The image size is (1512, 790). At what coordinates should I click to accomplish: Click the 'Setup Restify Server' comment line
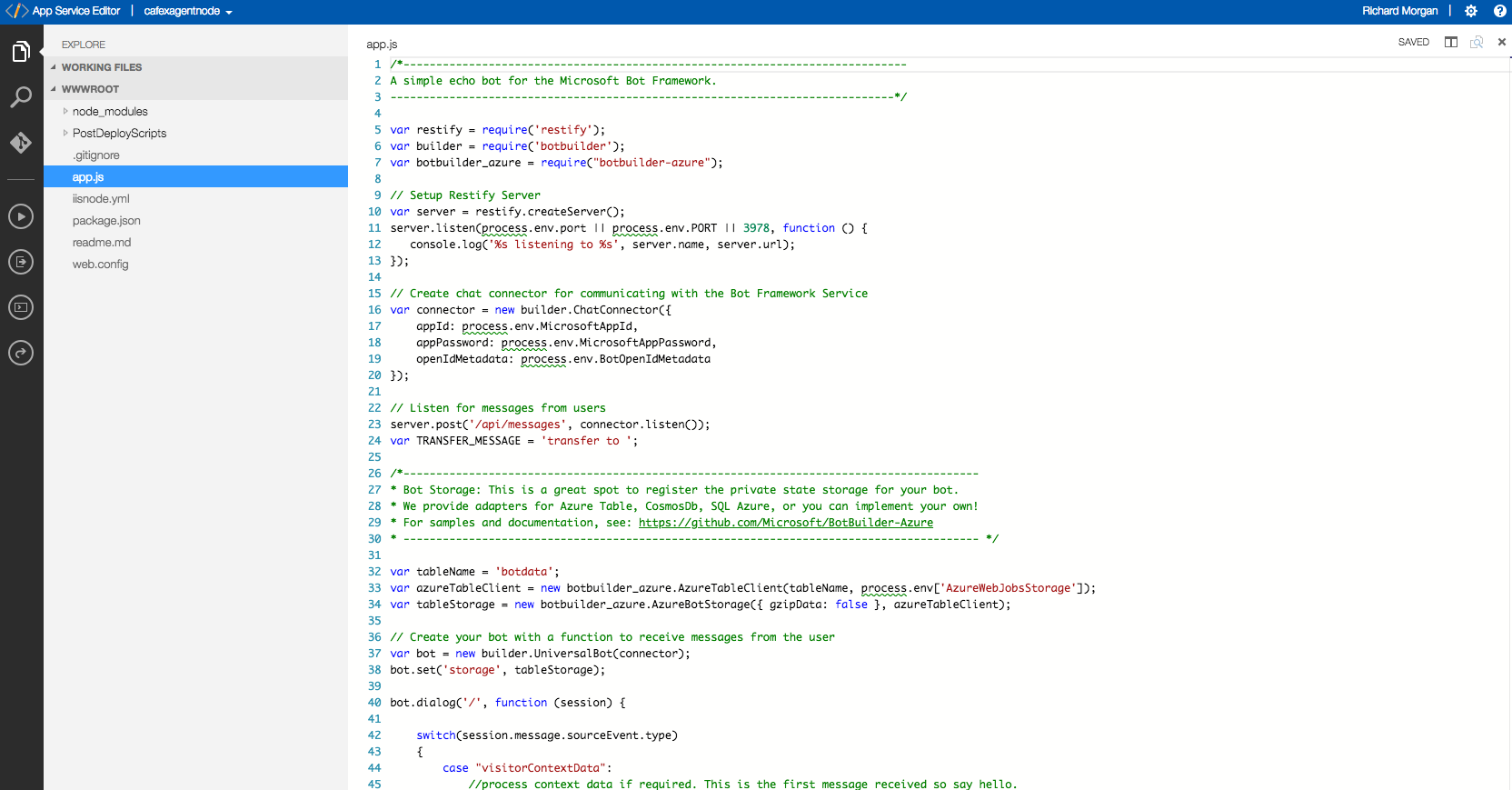(x=465, y=195)
